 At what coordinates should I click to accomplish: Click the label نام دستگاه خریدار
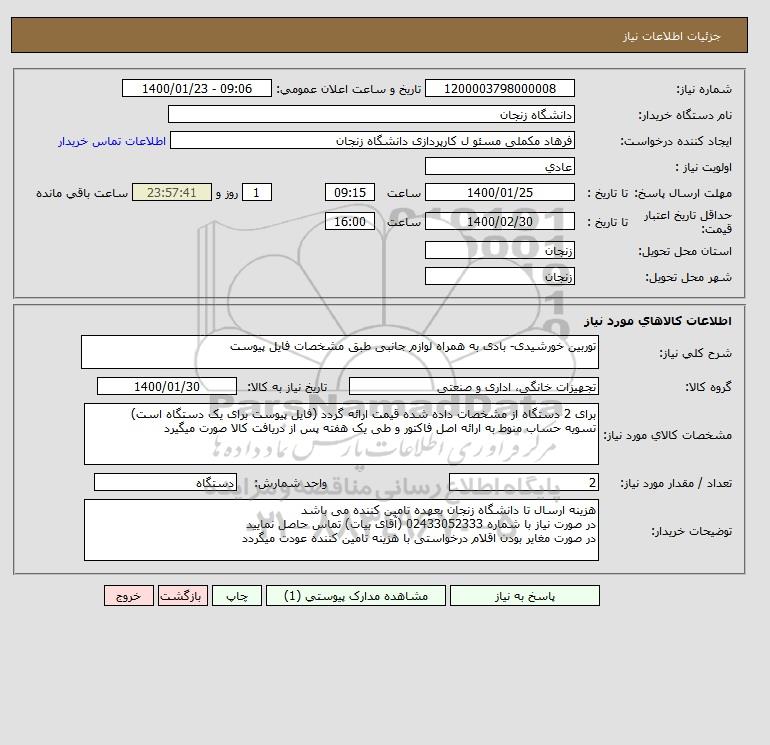[685, 115]
